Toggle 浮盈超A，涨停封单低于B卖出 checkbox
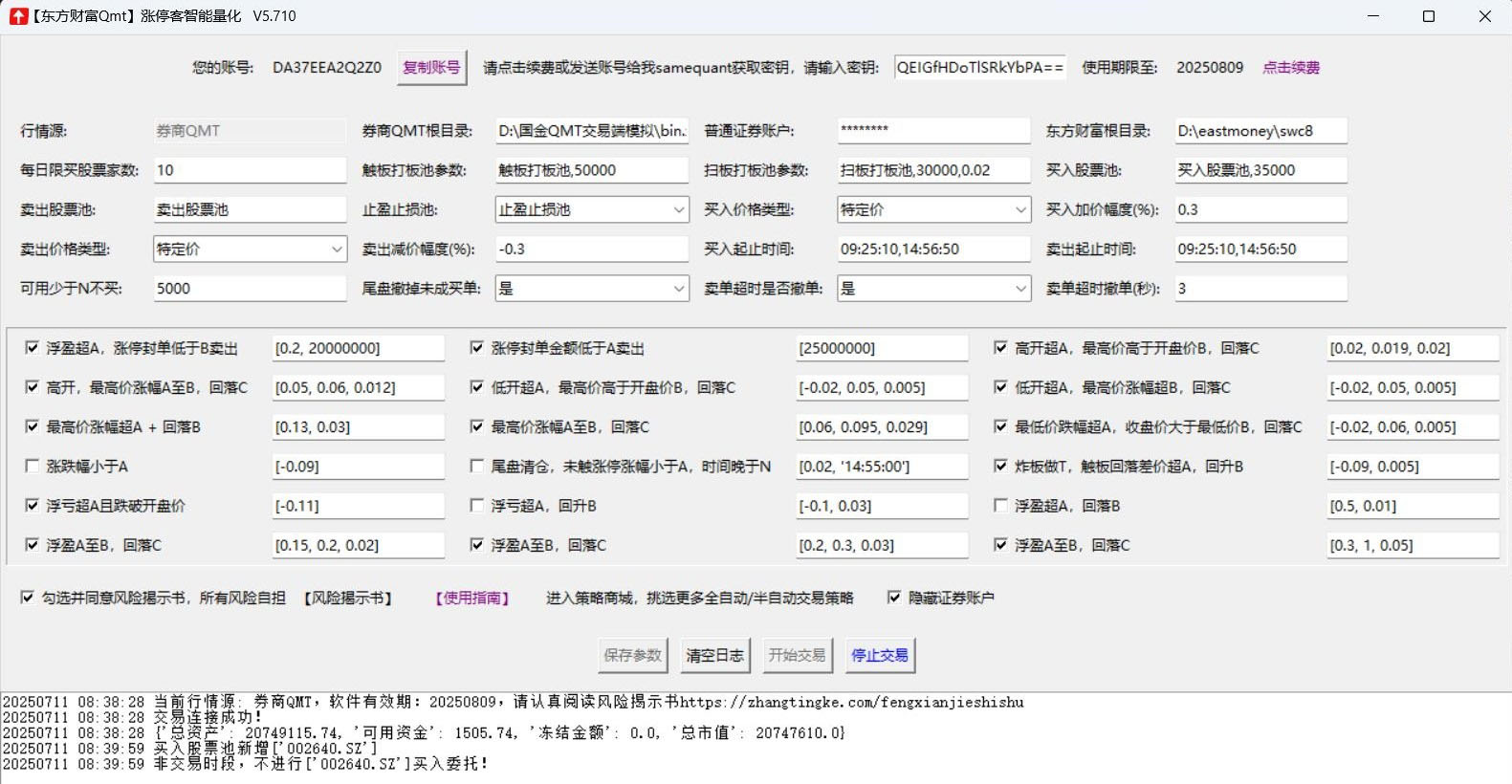Viewport: 1512px width, 784px height. [33, 348]
